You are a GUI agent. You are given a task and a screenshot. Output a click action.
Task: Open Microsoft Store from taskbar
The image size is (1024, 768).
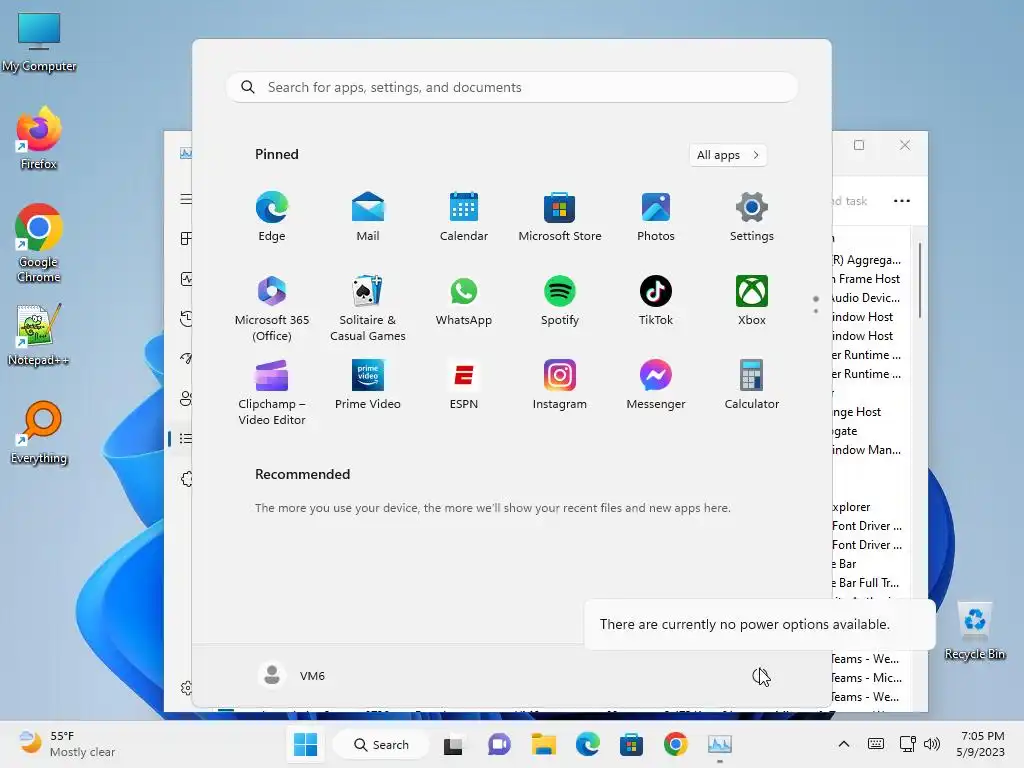pos(632,744)
